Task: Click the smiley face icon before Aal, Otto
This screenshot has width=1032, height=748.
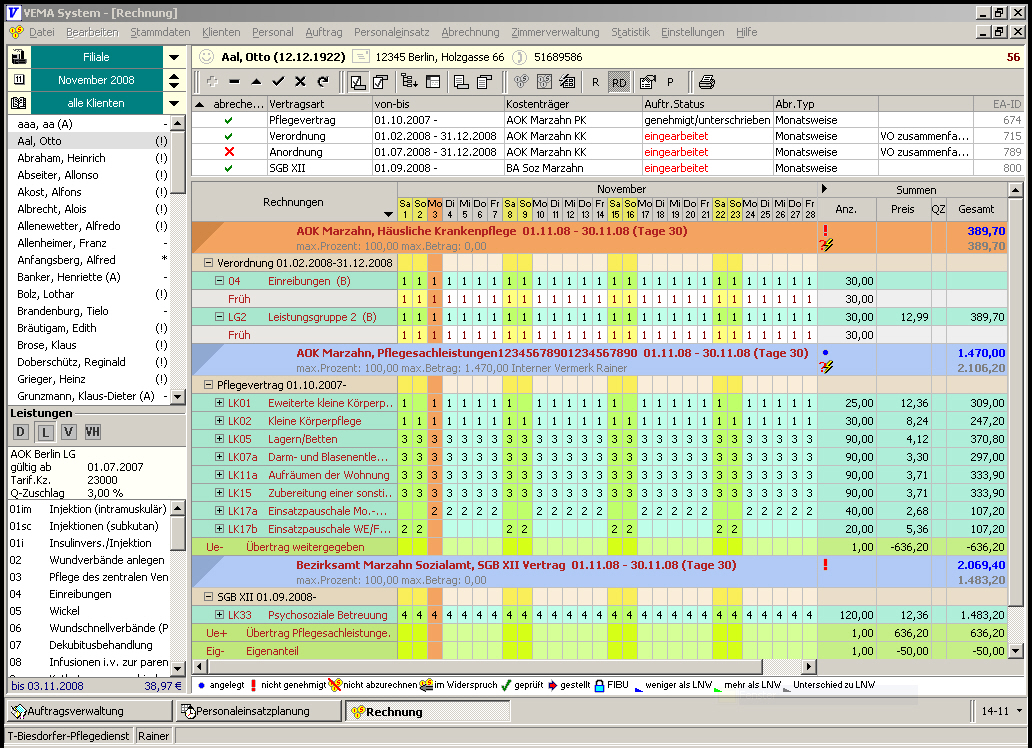Action: pyautogui.click(x=206, y=57)
